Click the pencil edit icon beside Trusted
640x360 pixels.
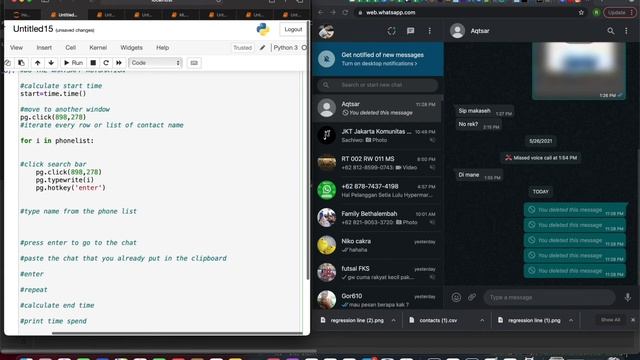point(262,48)
